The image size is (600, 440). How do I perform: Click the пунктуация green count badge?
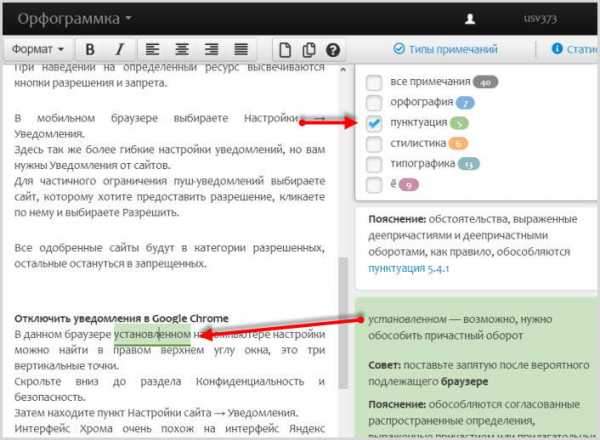(x=459, y=124)
